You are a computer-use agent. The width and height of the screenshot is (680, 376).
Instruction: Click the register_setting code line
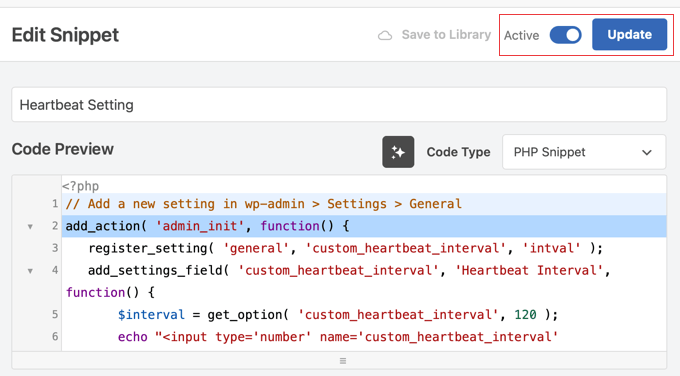345,248
